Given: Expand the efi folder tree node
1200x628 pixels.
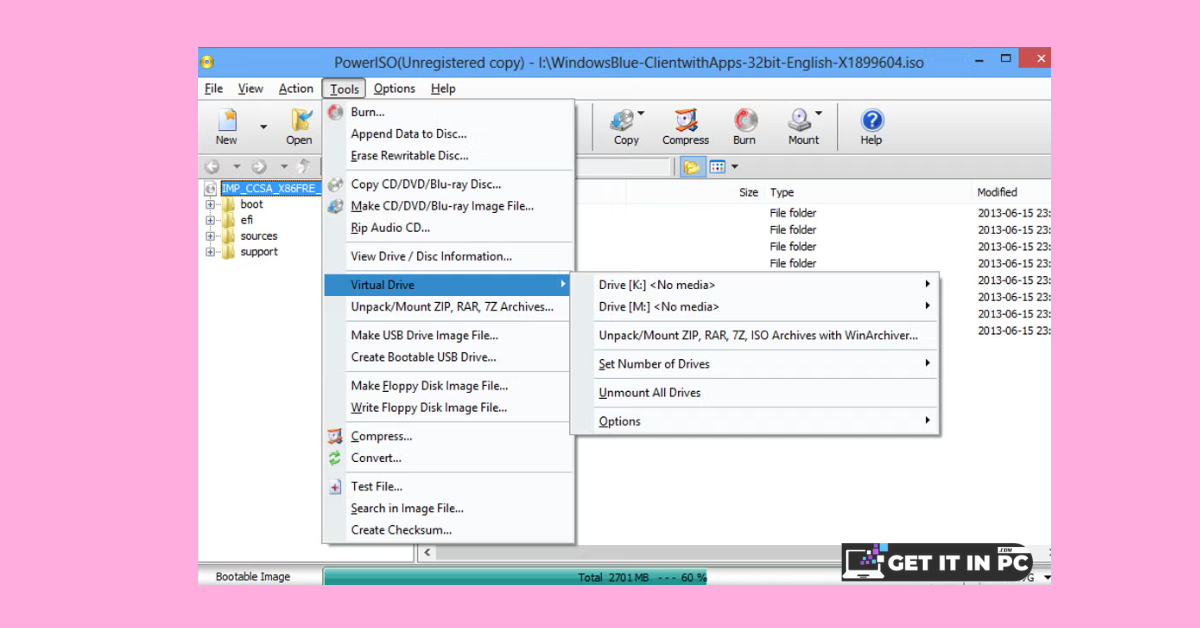Looking at the screenshot, I should coord(210,221).
